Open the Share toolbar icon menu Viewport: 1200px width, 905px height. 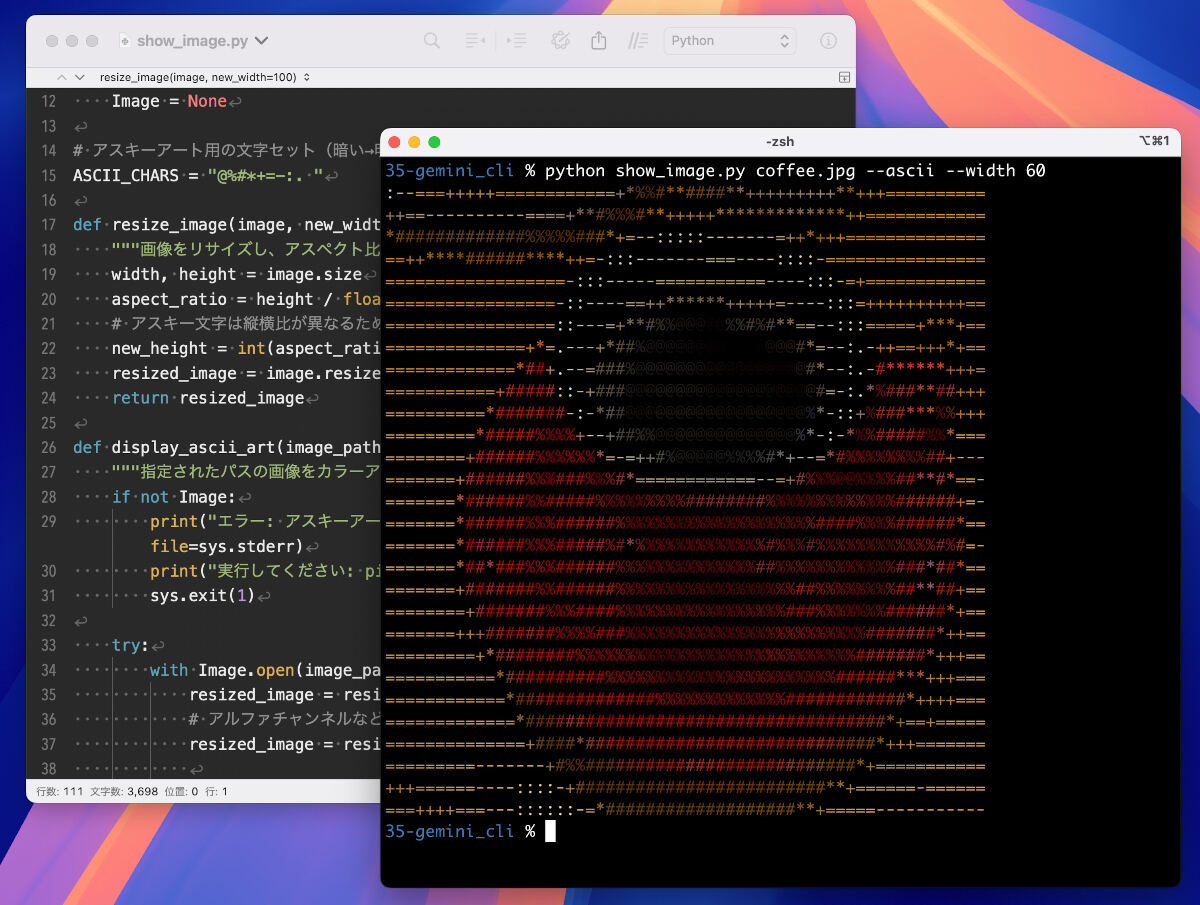click(x=599, y=41)
